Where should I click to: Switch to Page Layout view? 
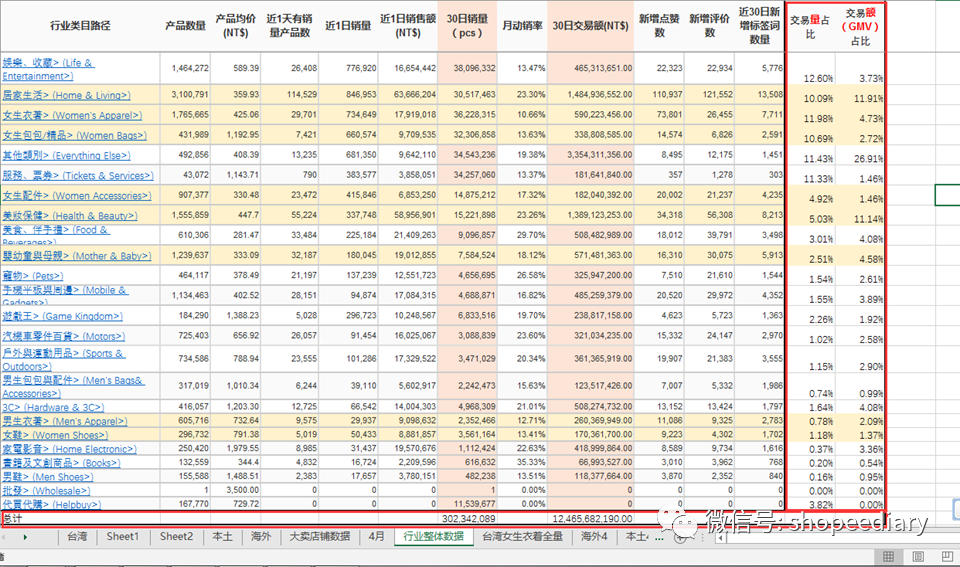pos(918,556)
